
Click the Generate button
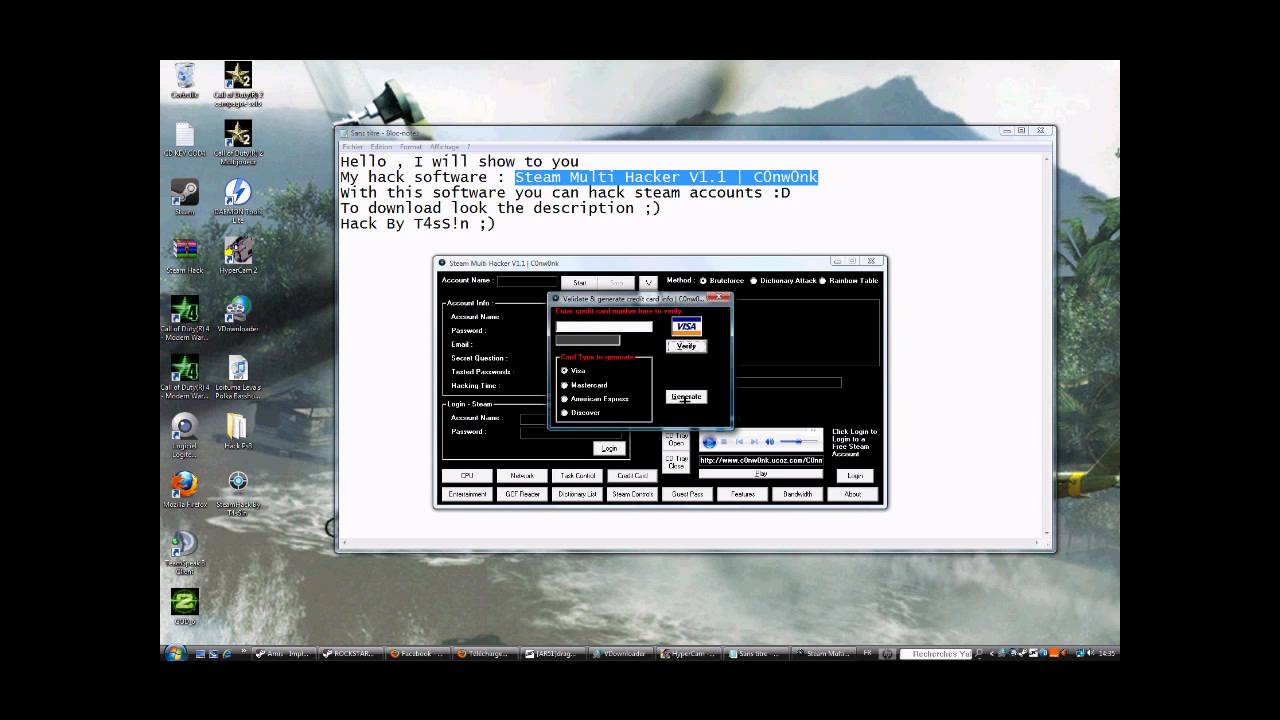[686, 397]
